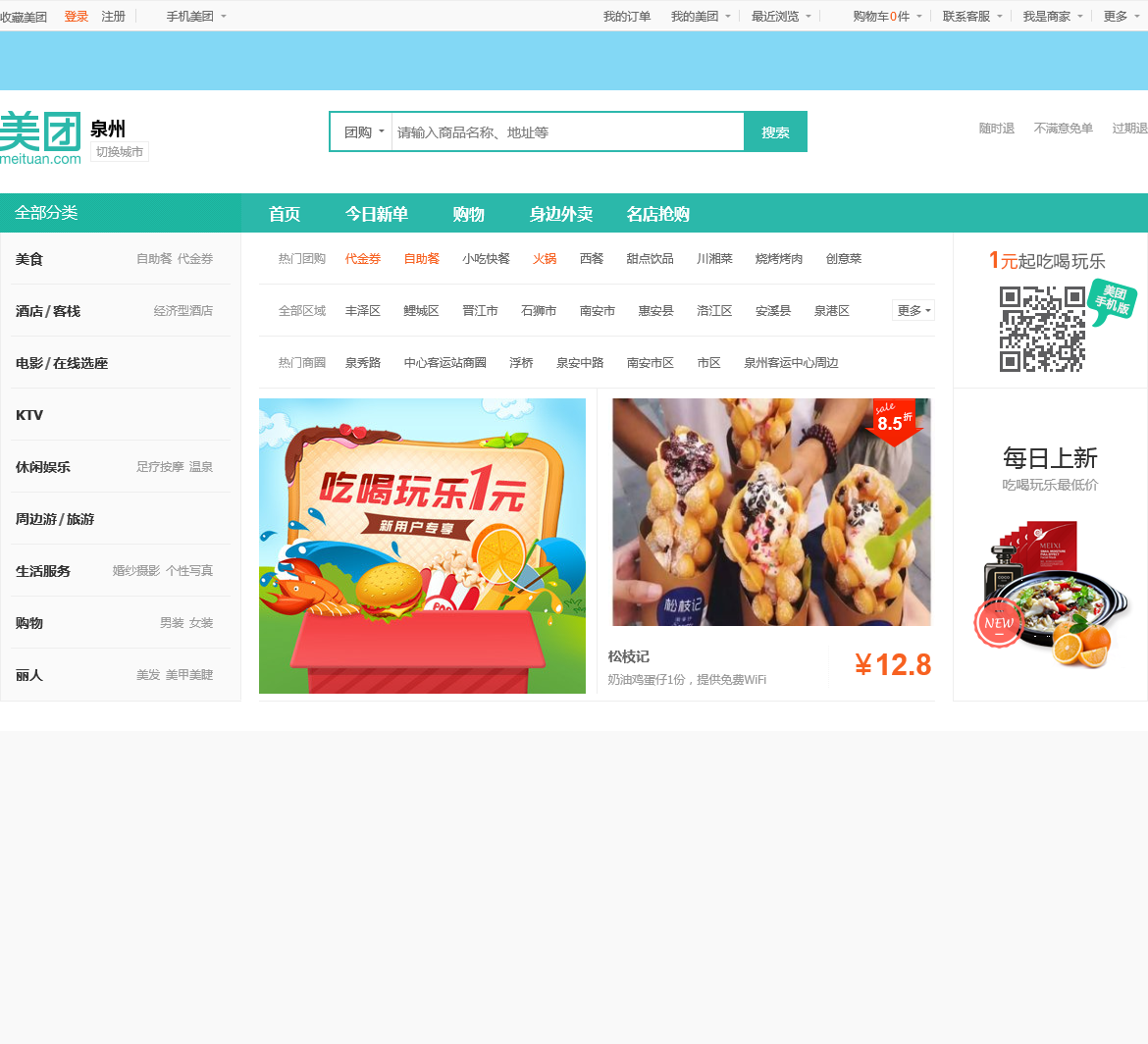Choose the 晋江市 district
This screenshot has width=1148, height=1044.
click(480, 311)
